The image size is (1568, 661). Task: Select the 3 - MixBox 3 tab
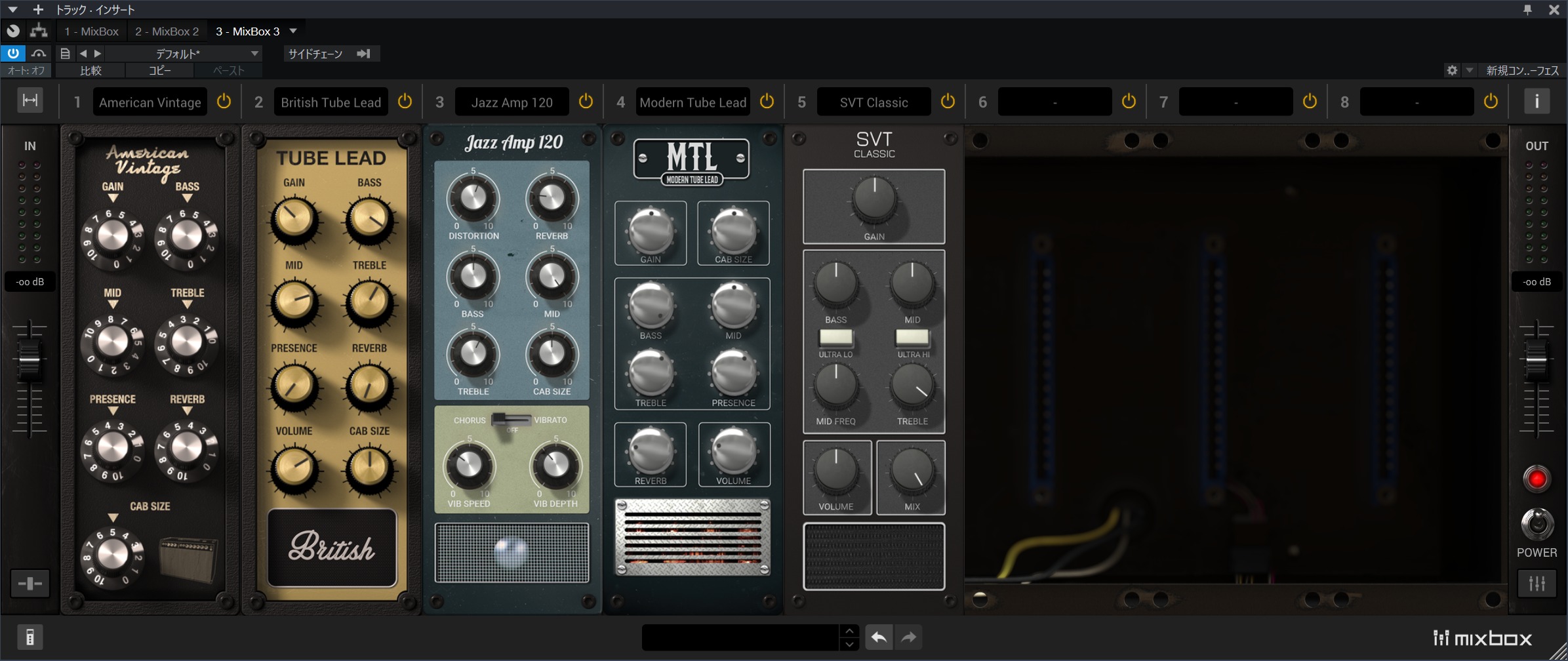[248, 31]
